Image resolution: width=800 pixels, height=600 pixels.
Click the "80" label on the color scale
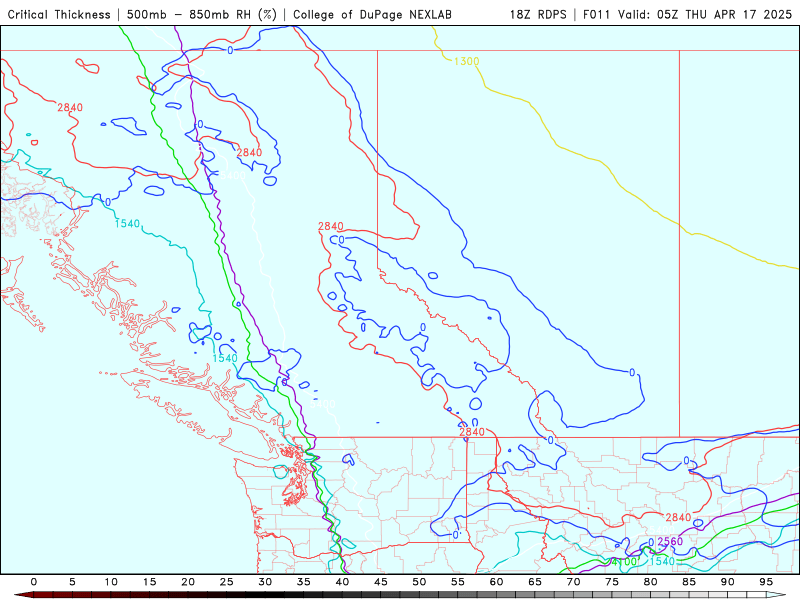[651, 582]
